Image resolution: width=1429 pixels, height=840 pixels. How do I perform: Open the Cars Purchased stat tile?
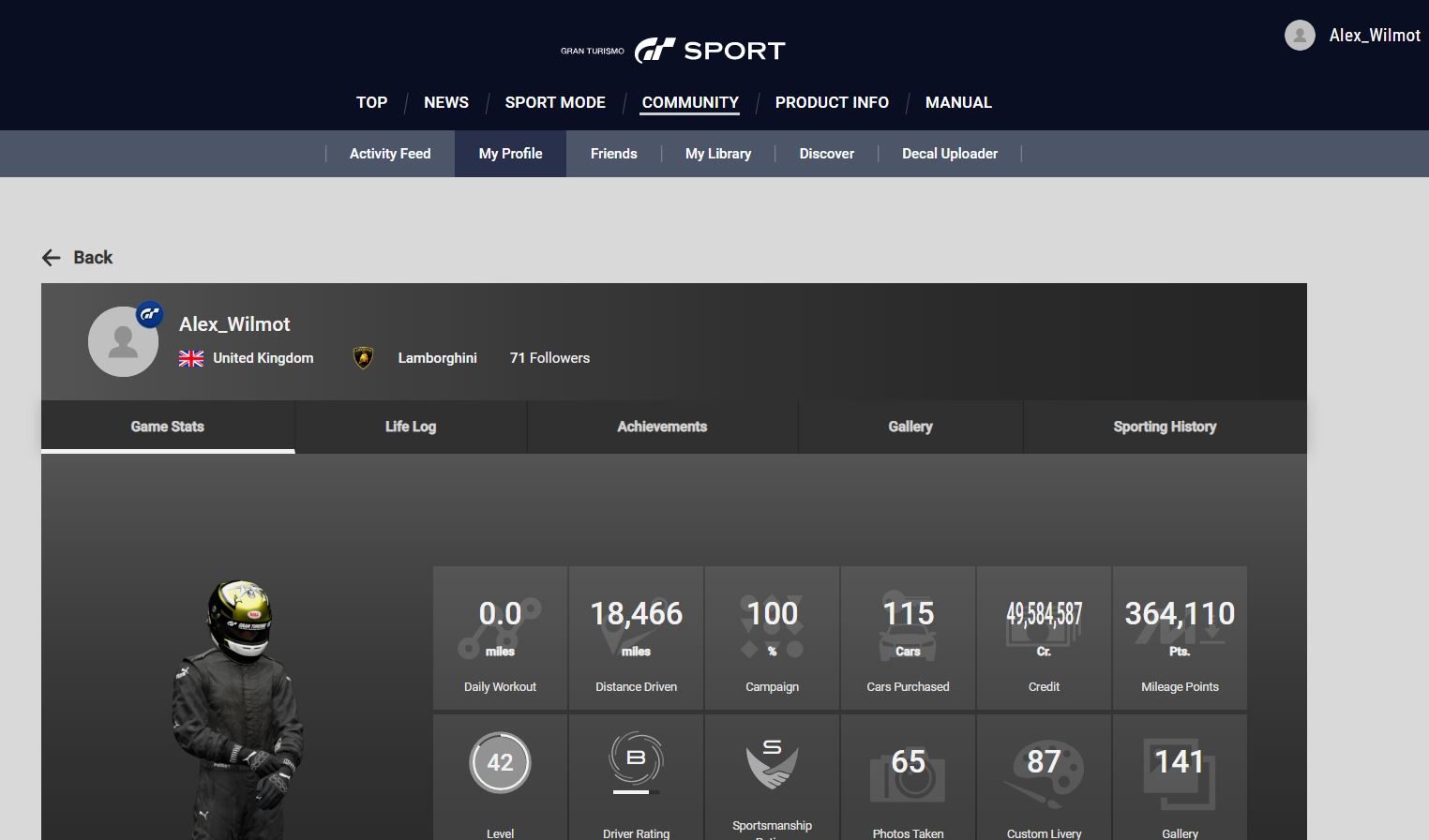point(908,637)
